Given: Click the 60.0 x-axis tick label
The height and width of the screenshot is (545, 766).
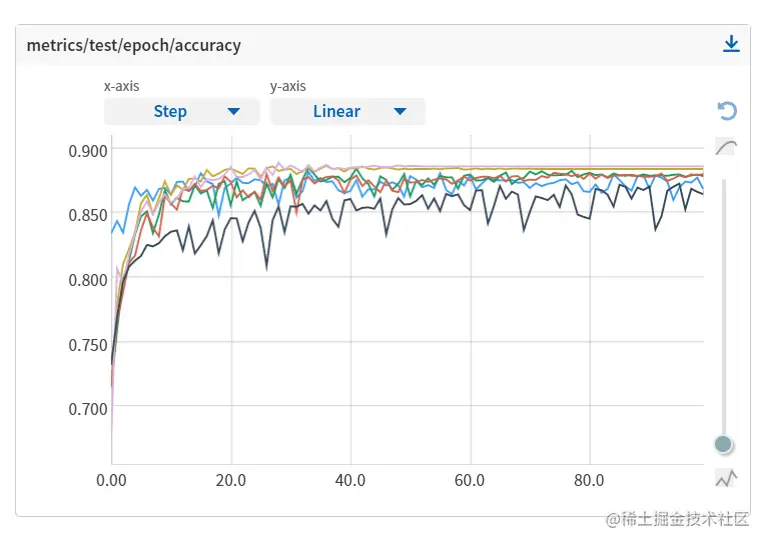Looking at the screenshot, I should [x=469, y=481].
